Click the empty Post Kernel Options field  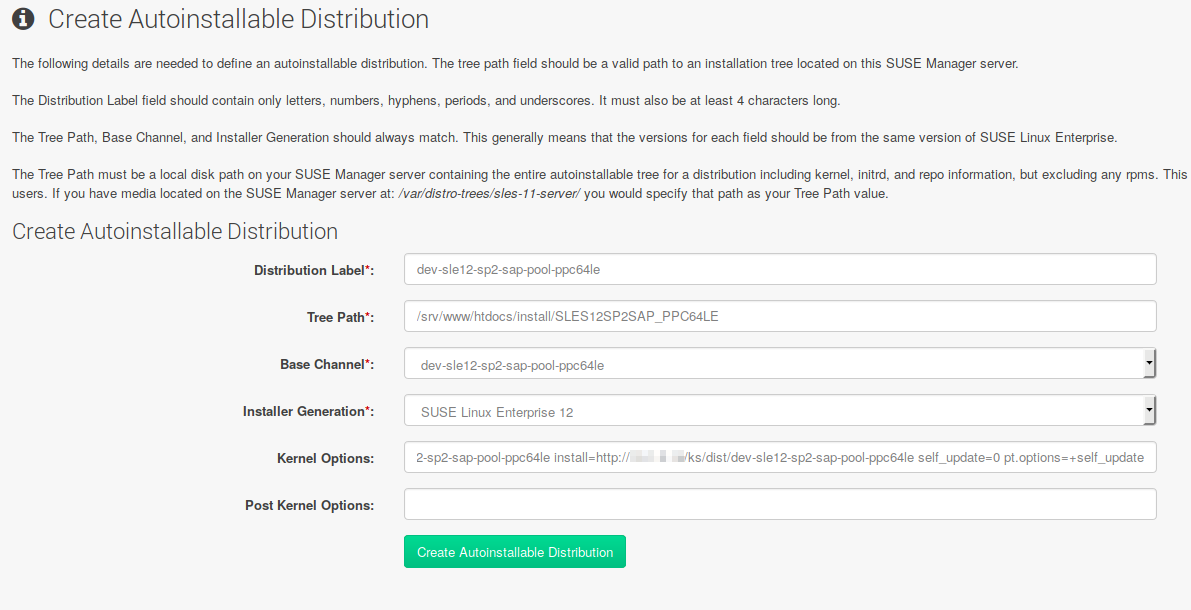tap(700, 504)
